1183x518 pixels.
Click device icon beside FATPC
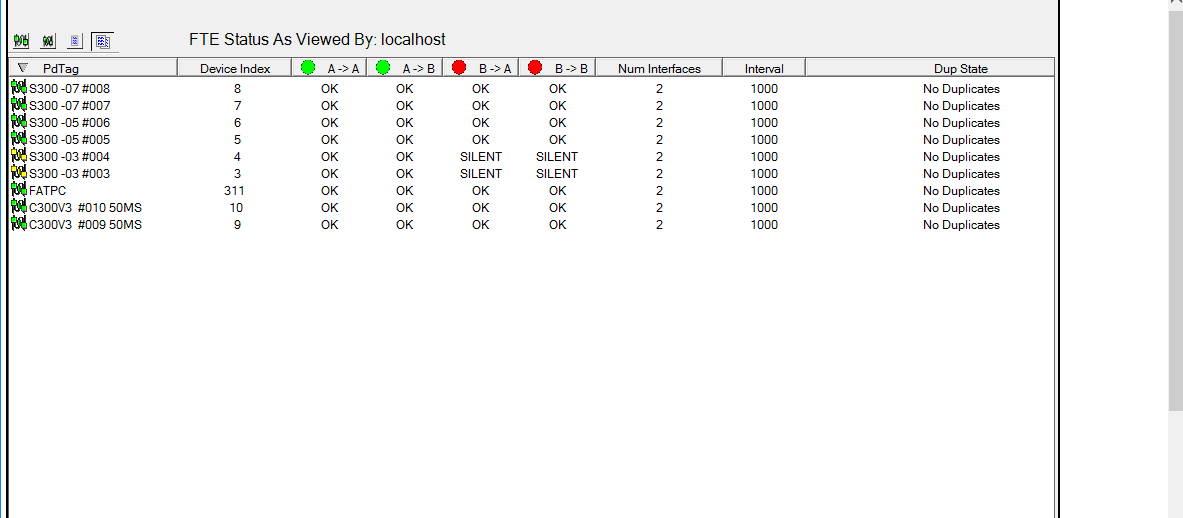(x=19, y=190)
